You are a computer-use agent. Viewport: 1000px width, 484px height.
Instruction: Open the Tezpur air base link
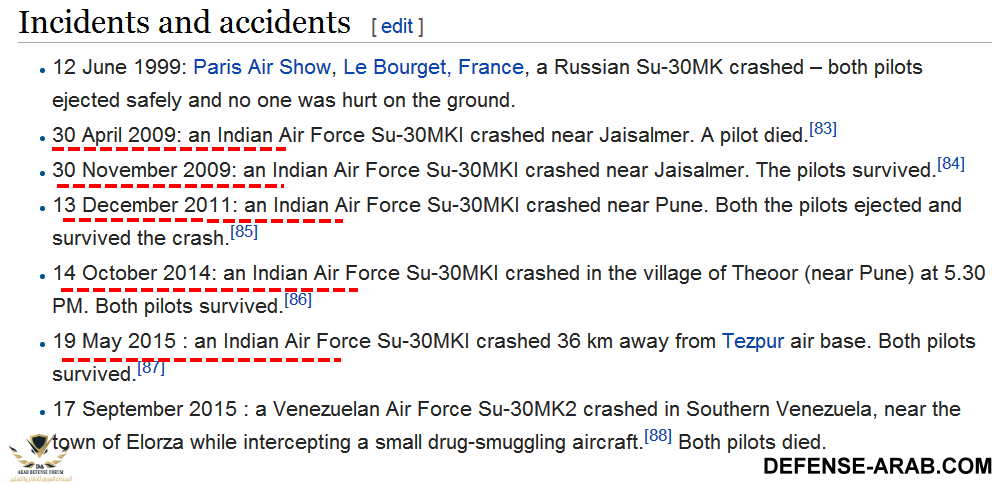tap(753, 341)
